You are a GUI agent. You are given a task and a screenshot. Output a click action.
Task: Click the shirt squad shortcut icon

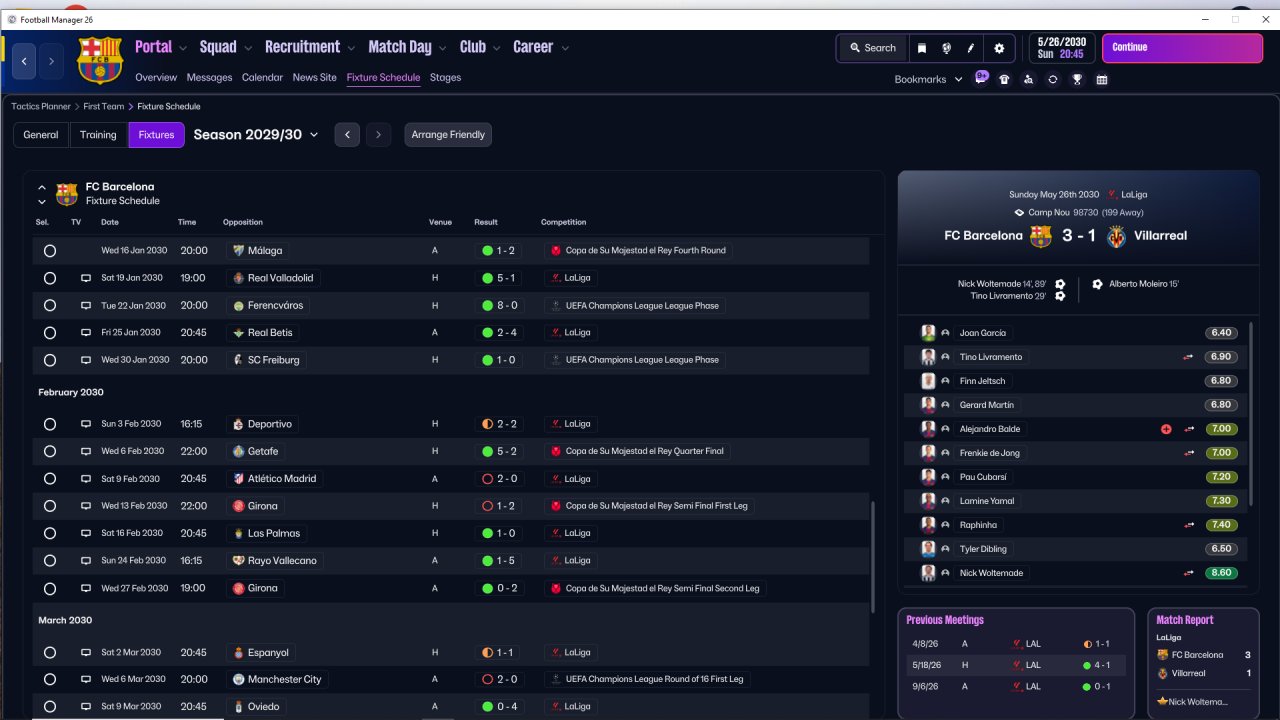click(x=1005, y=79)
